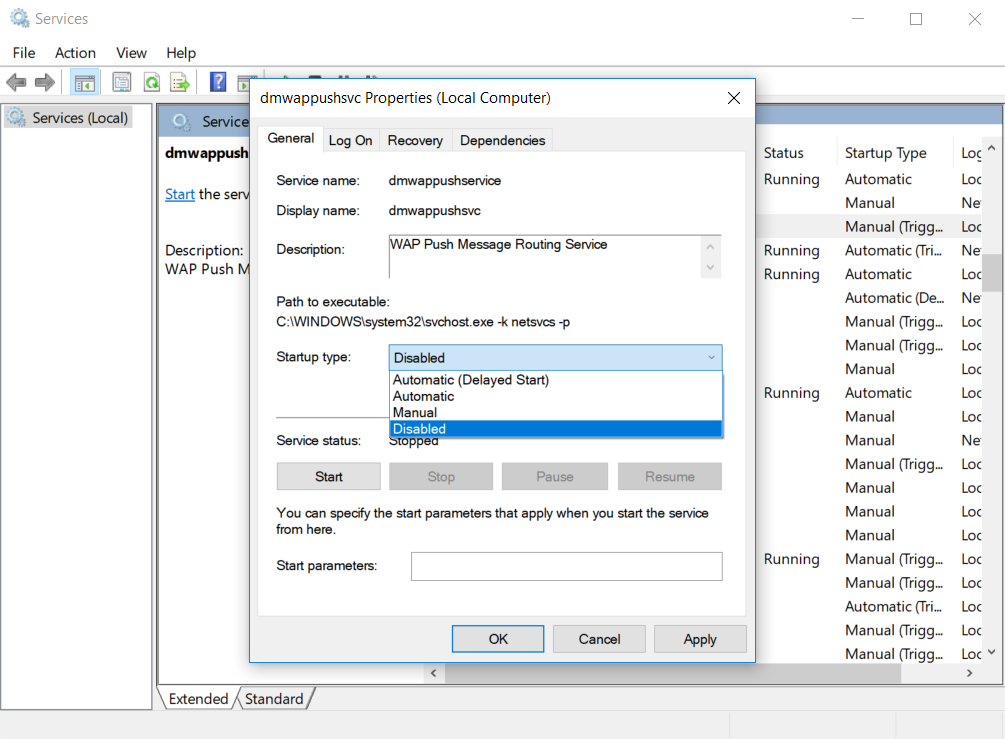Maximize the Services window
The height and width of the screenshot is (739, 1005).
tap(916, 19)
